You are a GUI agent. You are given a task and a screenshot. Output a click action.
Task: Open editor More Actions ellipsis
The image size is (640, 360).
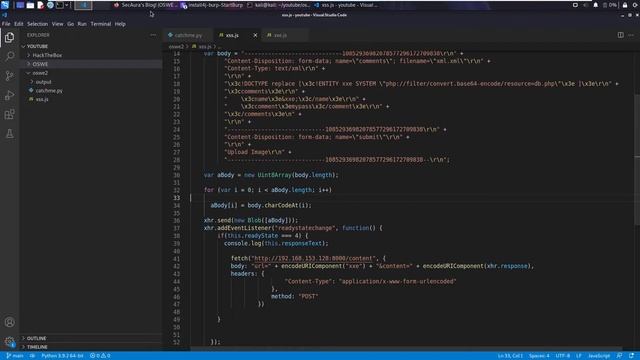point(631,35)
